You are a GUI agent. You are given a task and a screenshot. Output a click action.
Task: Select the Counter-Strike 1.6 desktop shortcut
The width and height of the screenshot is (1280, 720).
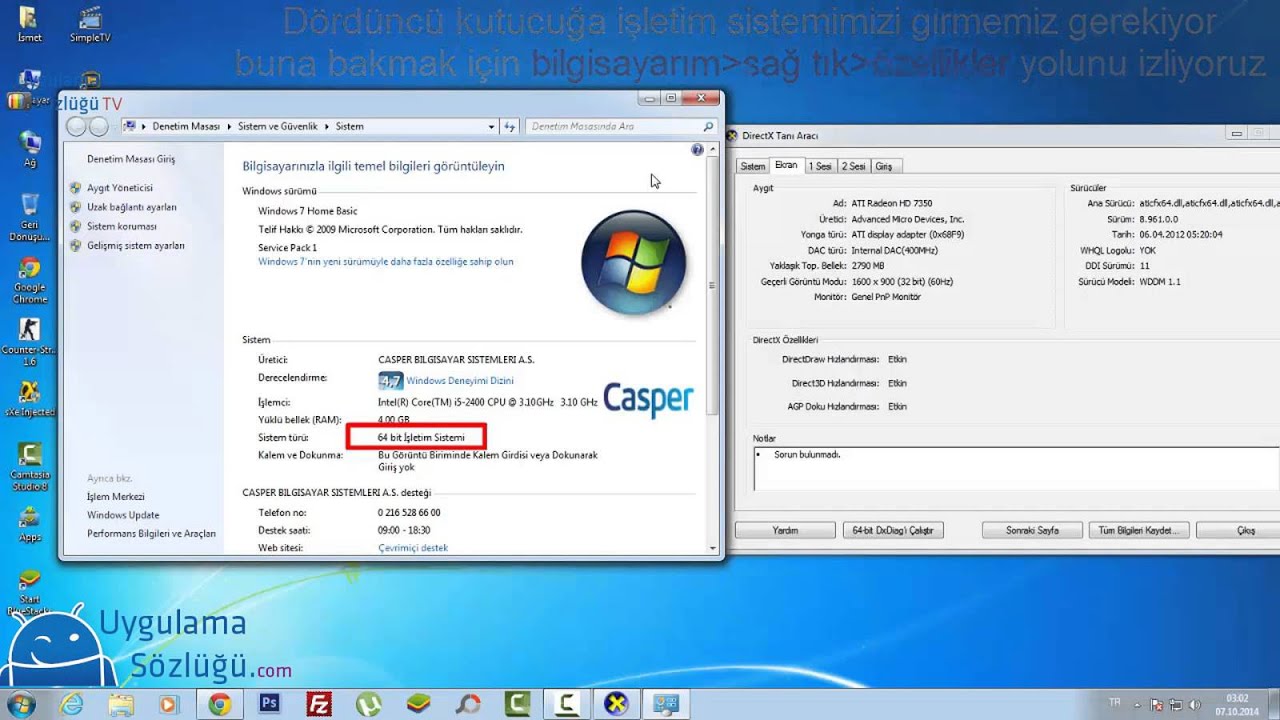pos(30,342)
